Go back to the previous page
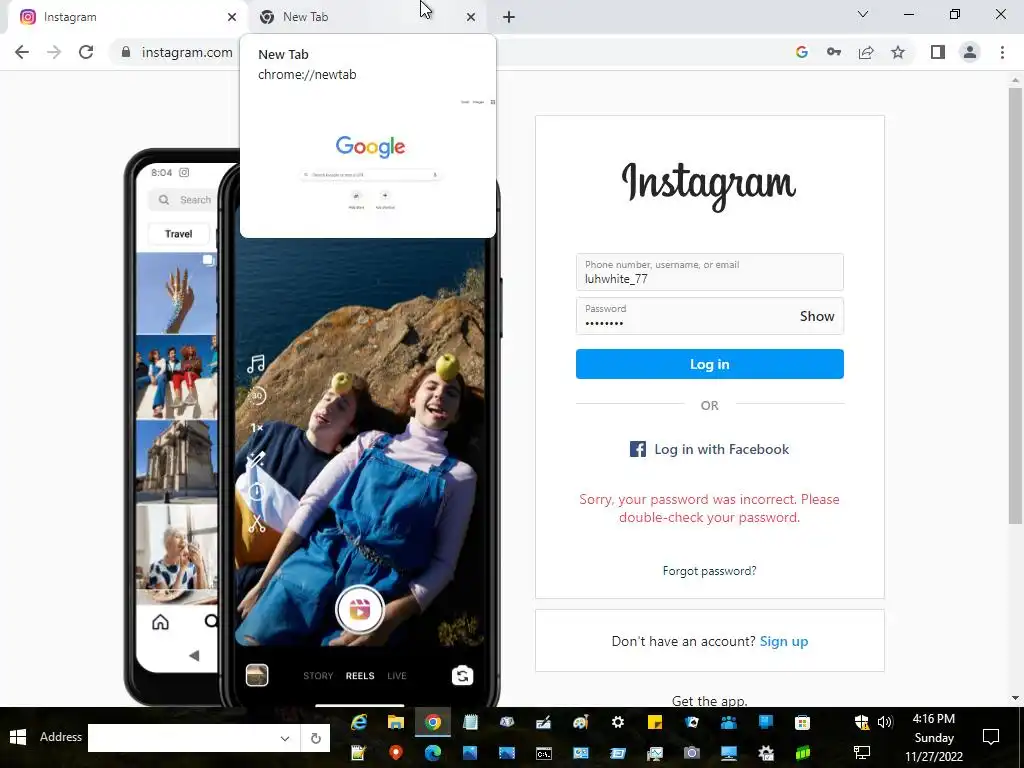Image resolution: width=1024 pixels, height=768 pixels. click(22, 52)
